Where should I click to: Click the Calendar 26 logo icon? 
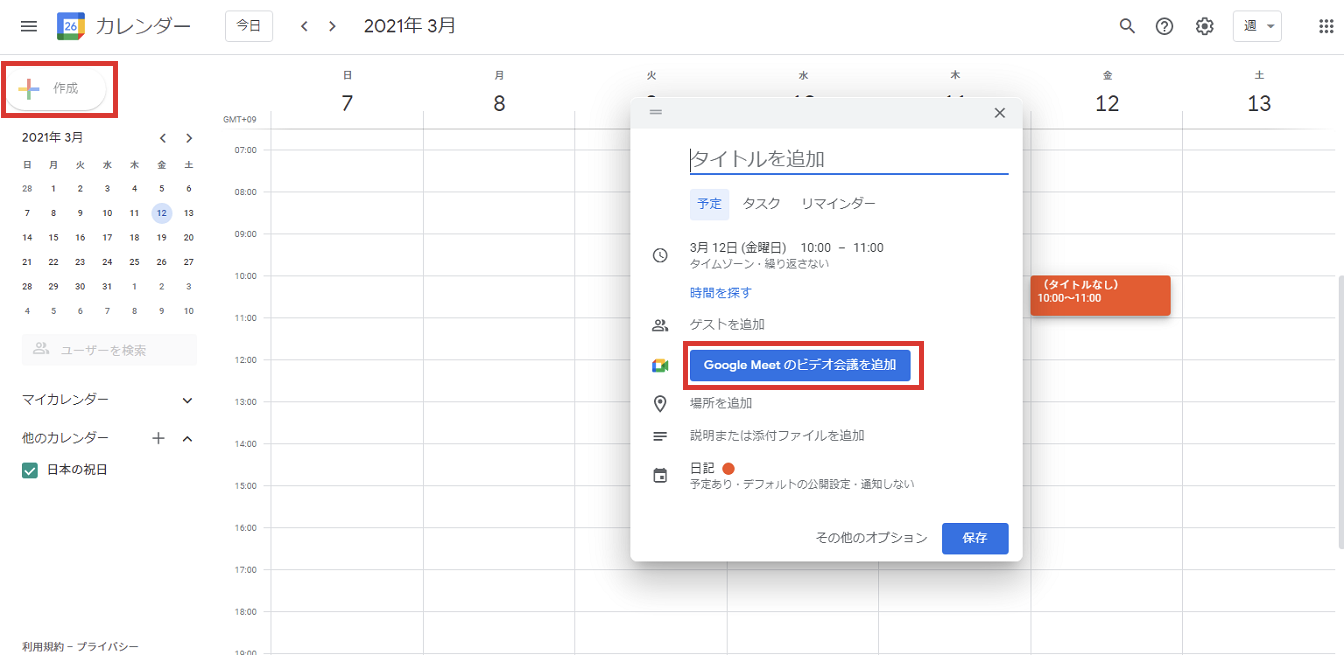pyautogui.click(x=69, y=26)
